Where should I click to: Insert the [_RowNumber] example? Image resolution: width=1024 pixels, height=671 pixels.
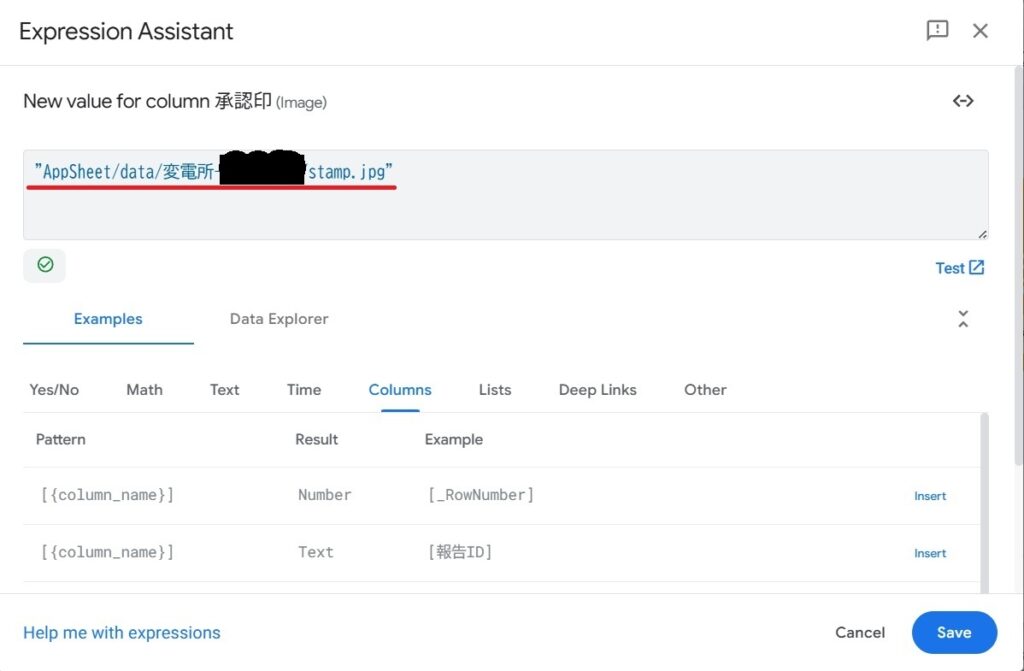(x=929, y=496)
